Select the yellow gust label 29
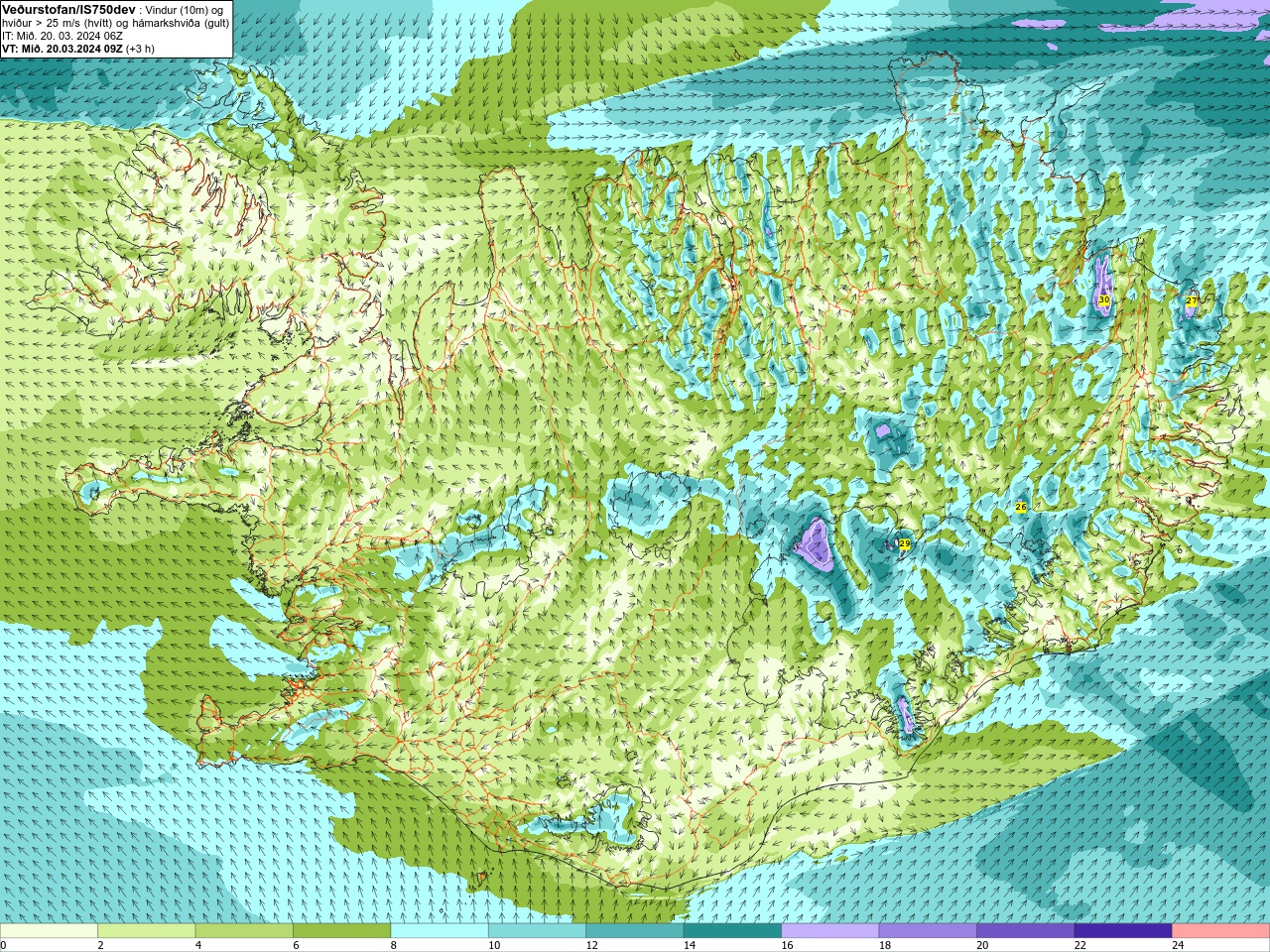 (904, 543)
